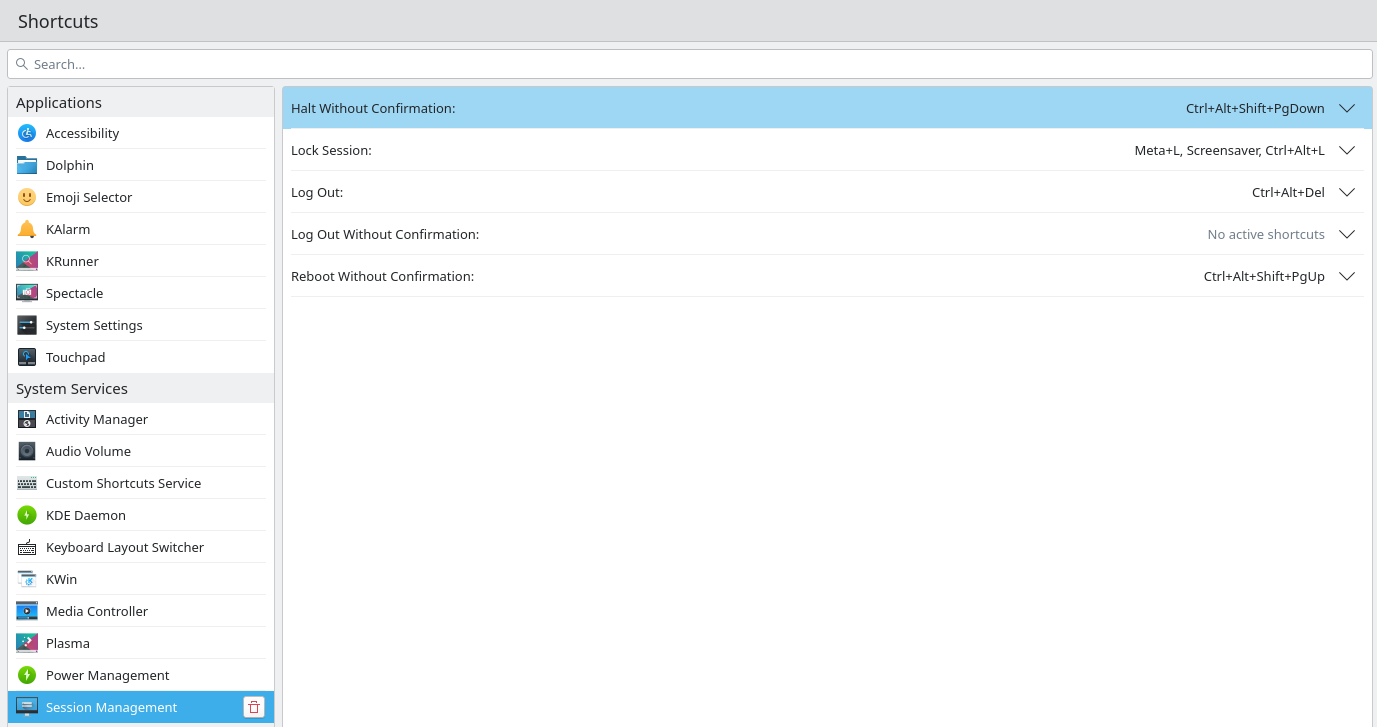The image size is (1377, 727).
Task: Expand the Log Out shortcut chevron
Action: click(1347, 192)
